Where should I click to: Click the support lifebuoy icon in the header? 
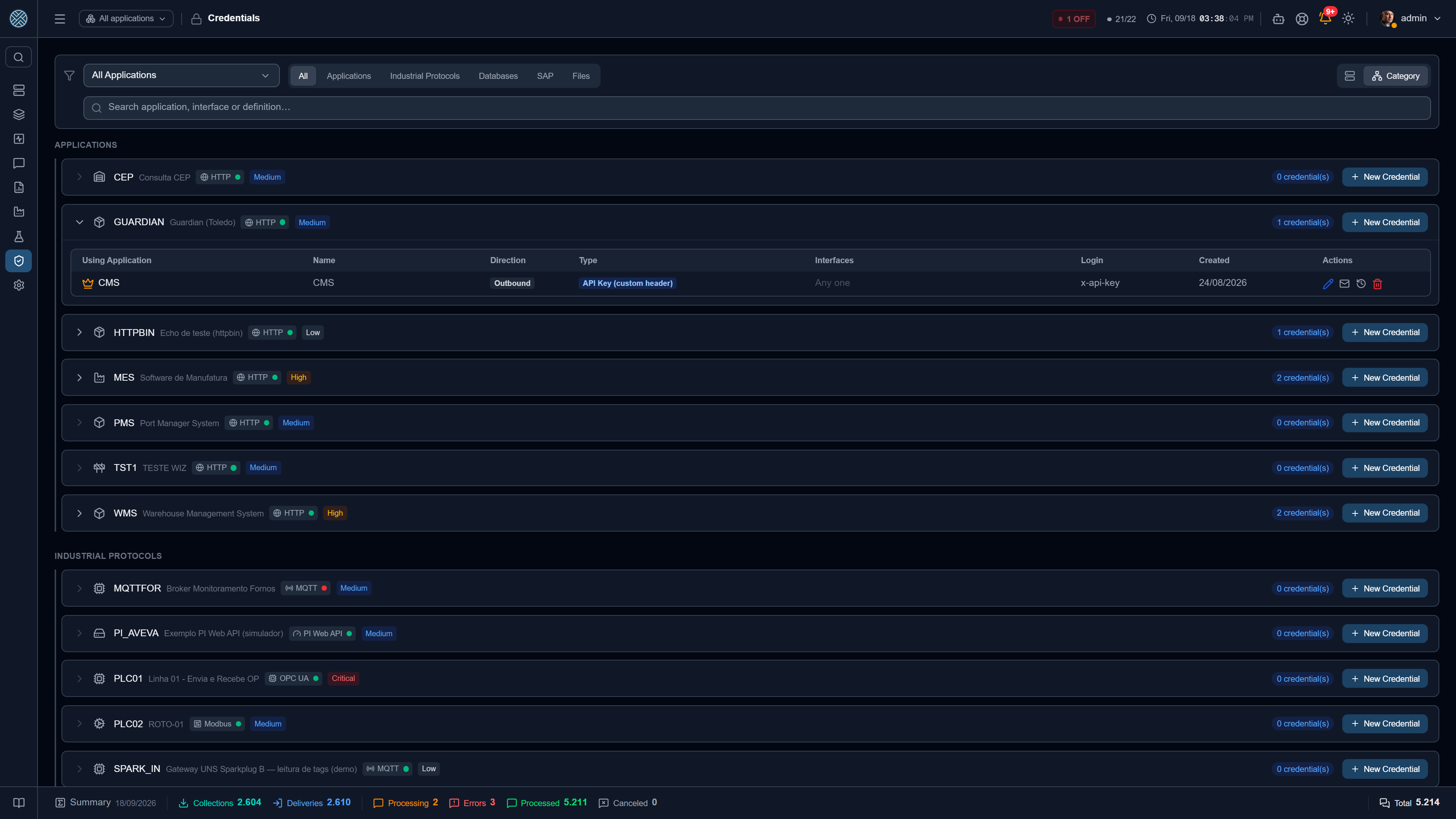click(1302, 19)
